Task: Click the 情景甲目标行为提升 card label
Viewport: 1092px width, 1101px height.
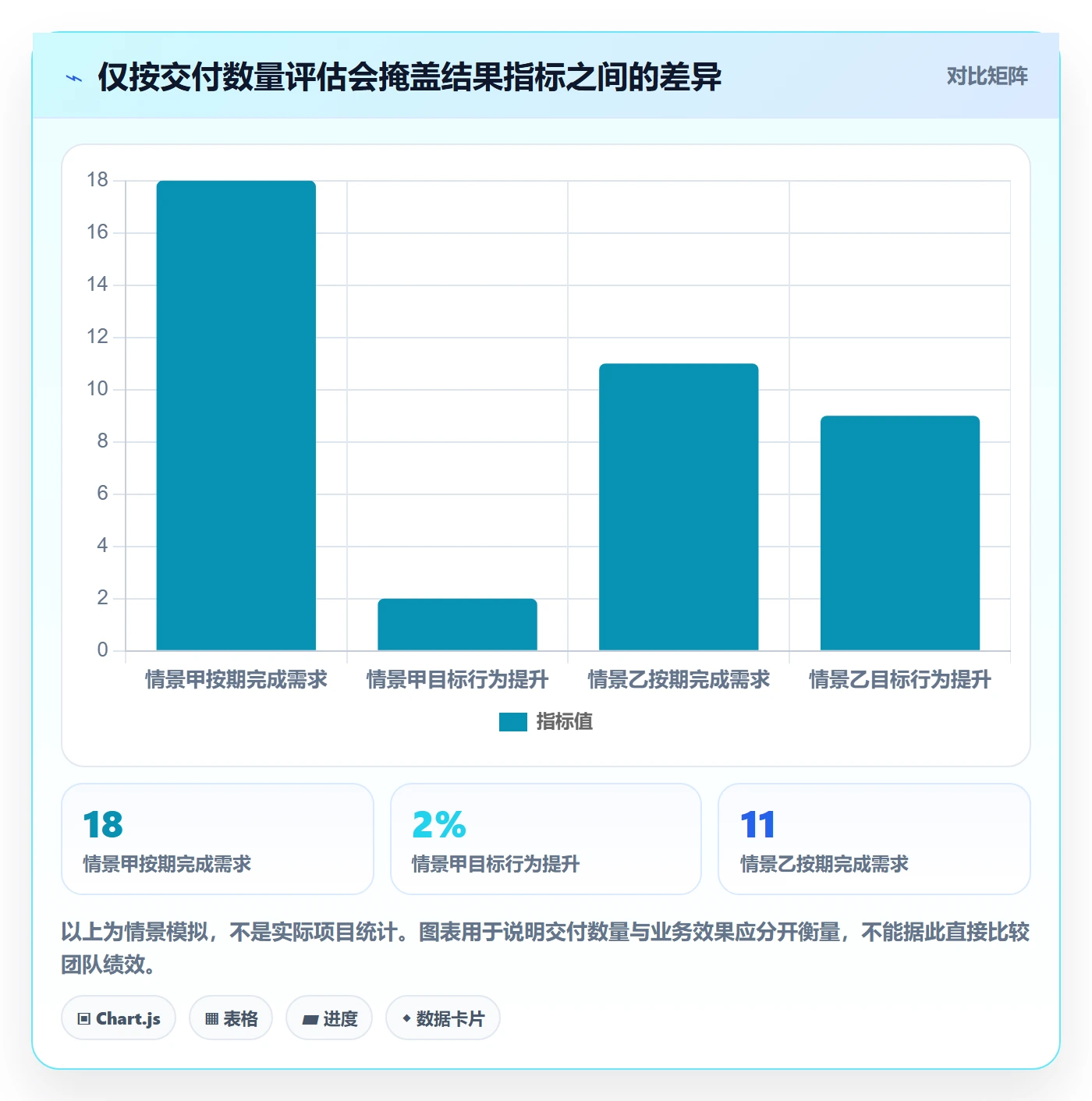Action: [x=495, y=864]
